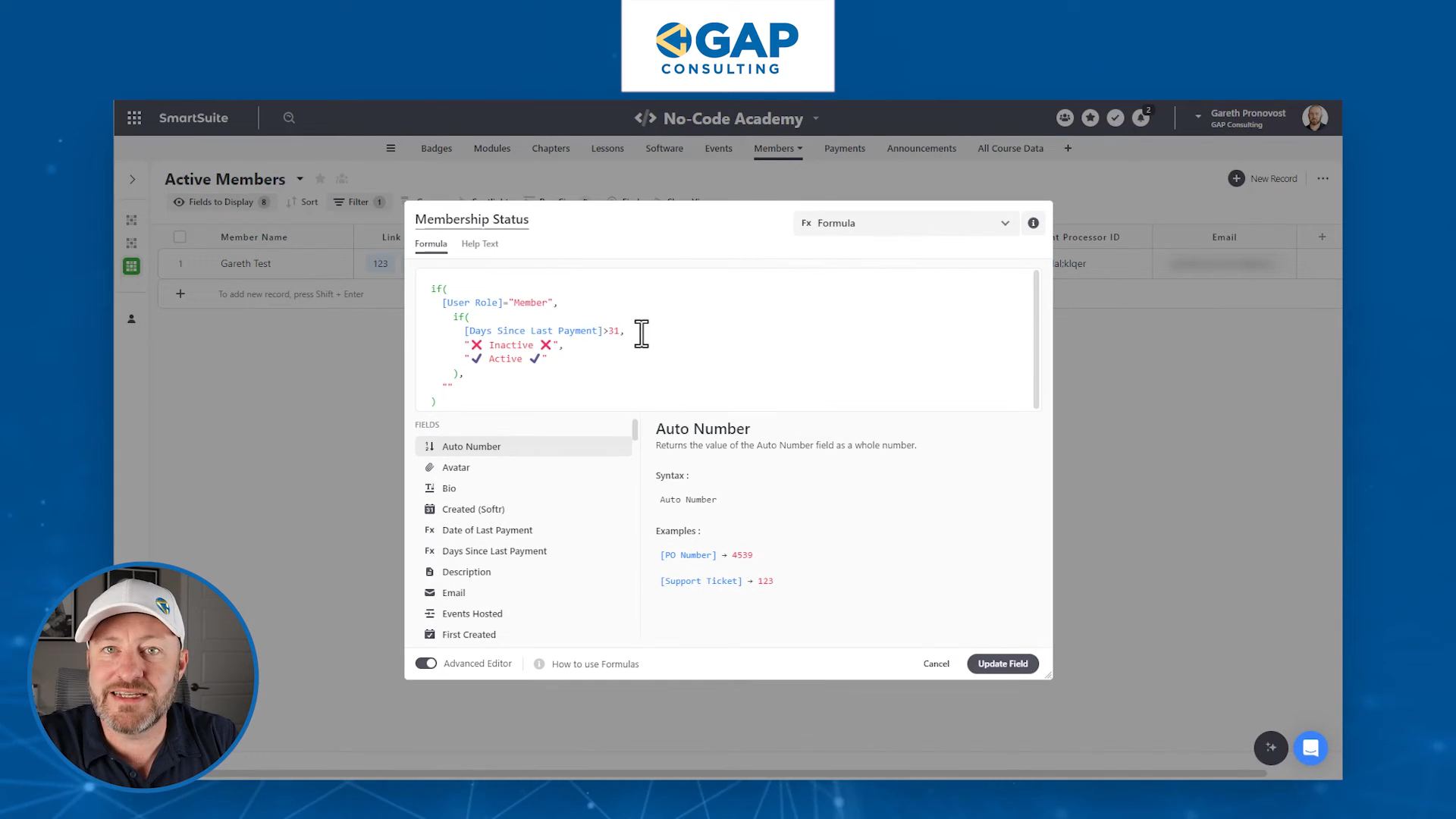Image resolution: width=1456 pixels, height=819 pixels.
Task: Add a new row with plus icon
Action: pos(180,293)
